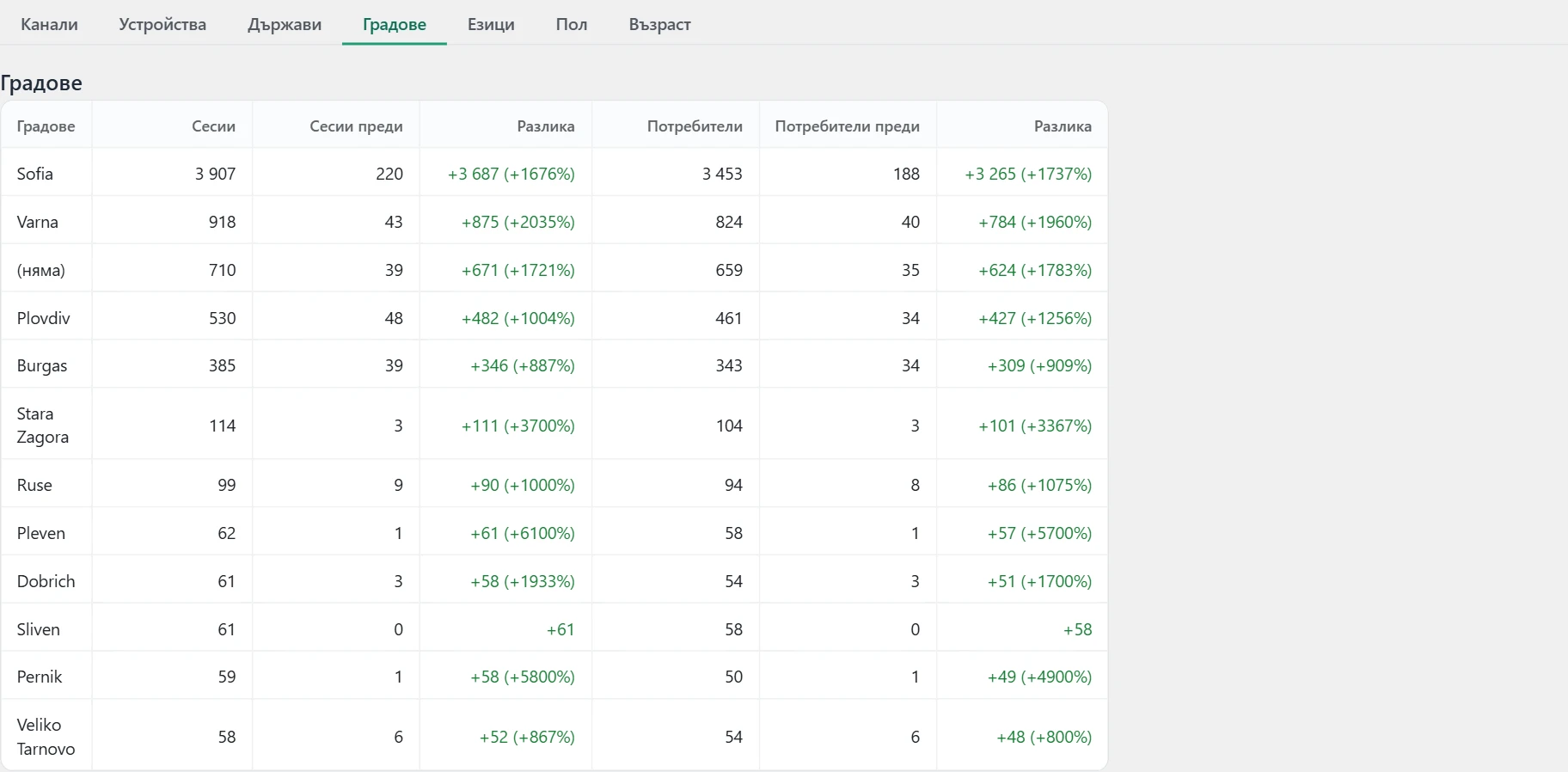Open the Пол tab
Screen dimensions: 1568x772
point(572,24)
